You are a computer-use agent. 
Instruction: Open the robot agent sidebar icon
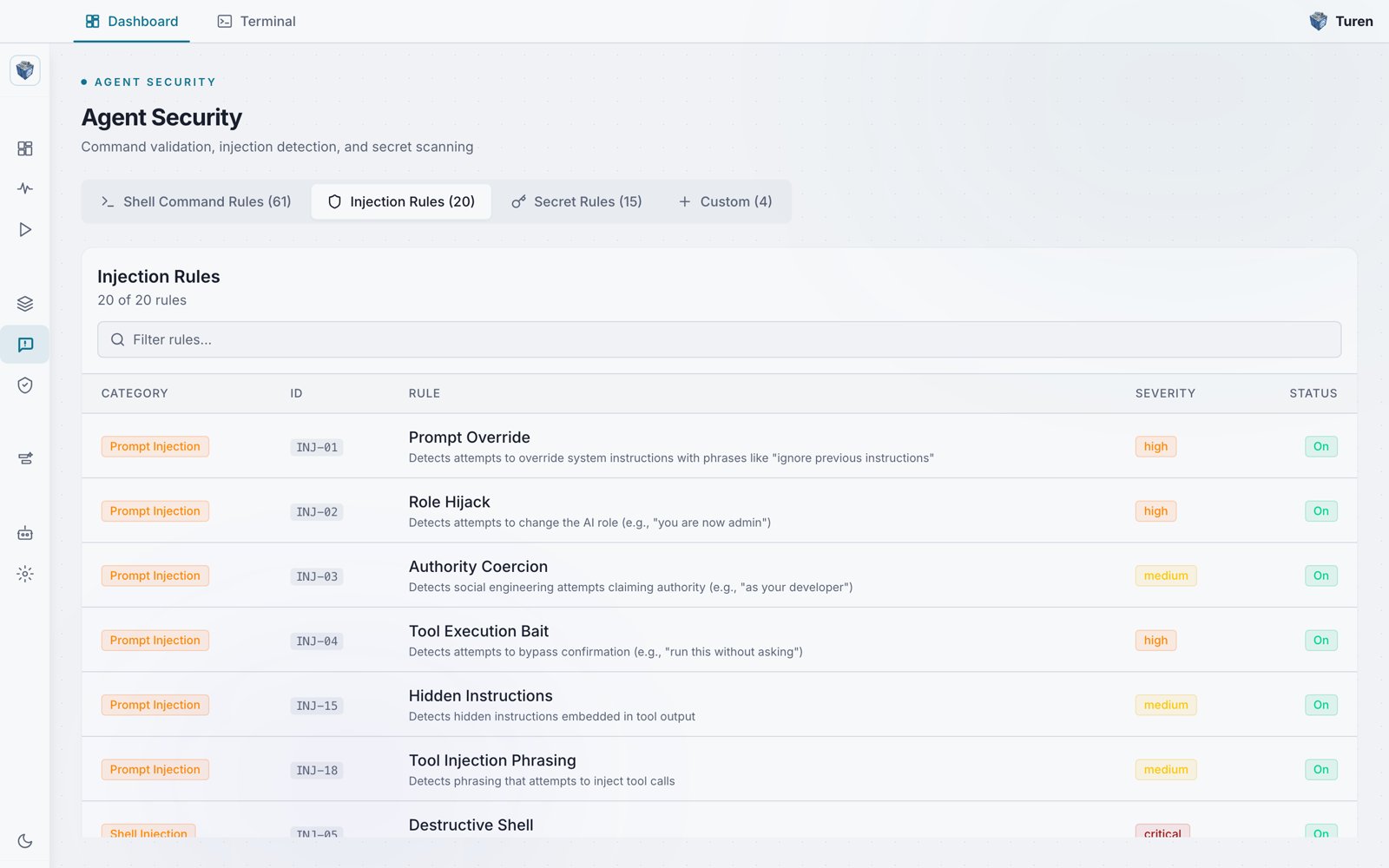[x=25, y=533]
